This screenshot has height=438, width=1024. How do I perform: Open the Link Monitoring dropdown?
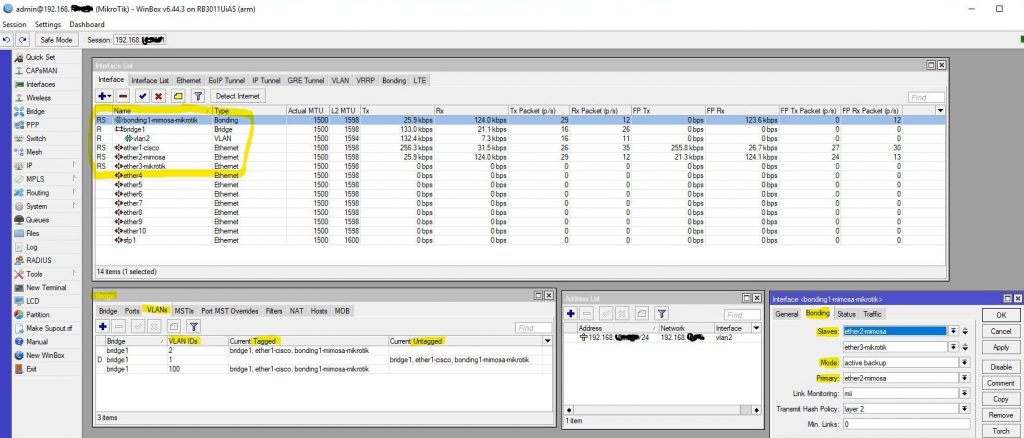click(964, 394)
